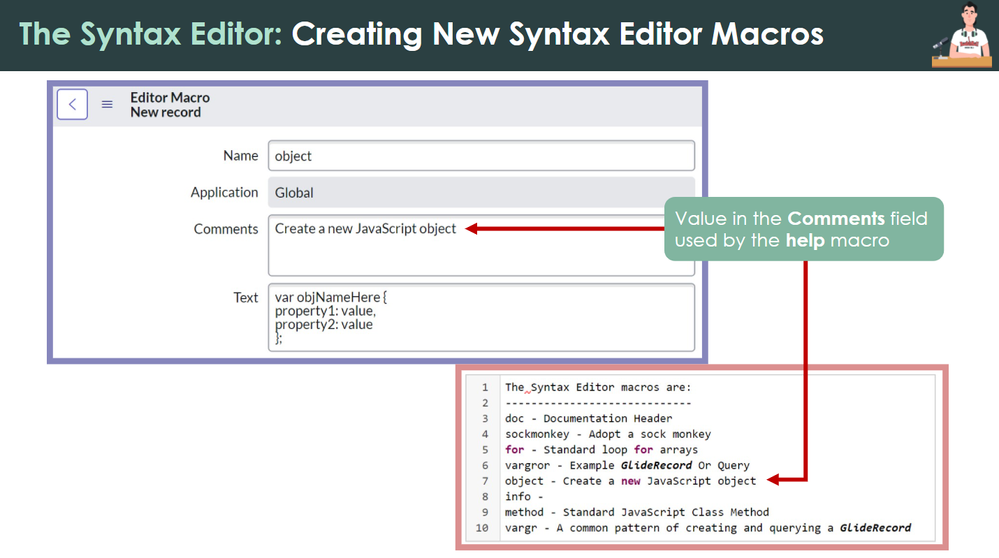Click the 'vargror - Example GlideRecord Or Query' line
The height and width of the screenshot is (558, 999).
[x=627, y=465]
